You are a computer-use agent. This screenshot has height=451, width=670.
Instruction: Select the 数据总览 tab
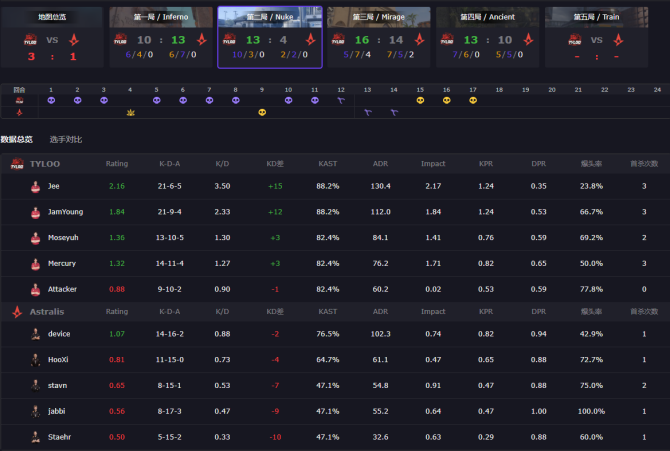(17, 139)
